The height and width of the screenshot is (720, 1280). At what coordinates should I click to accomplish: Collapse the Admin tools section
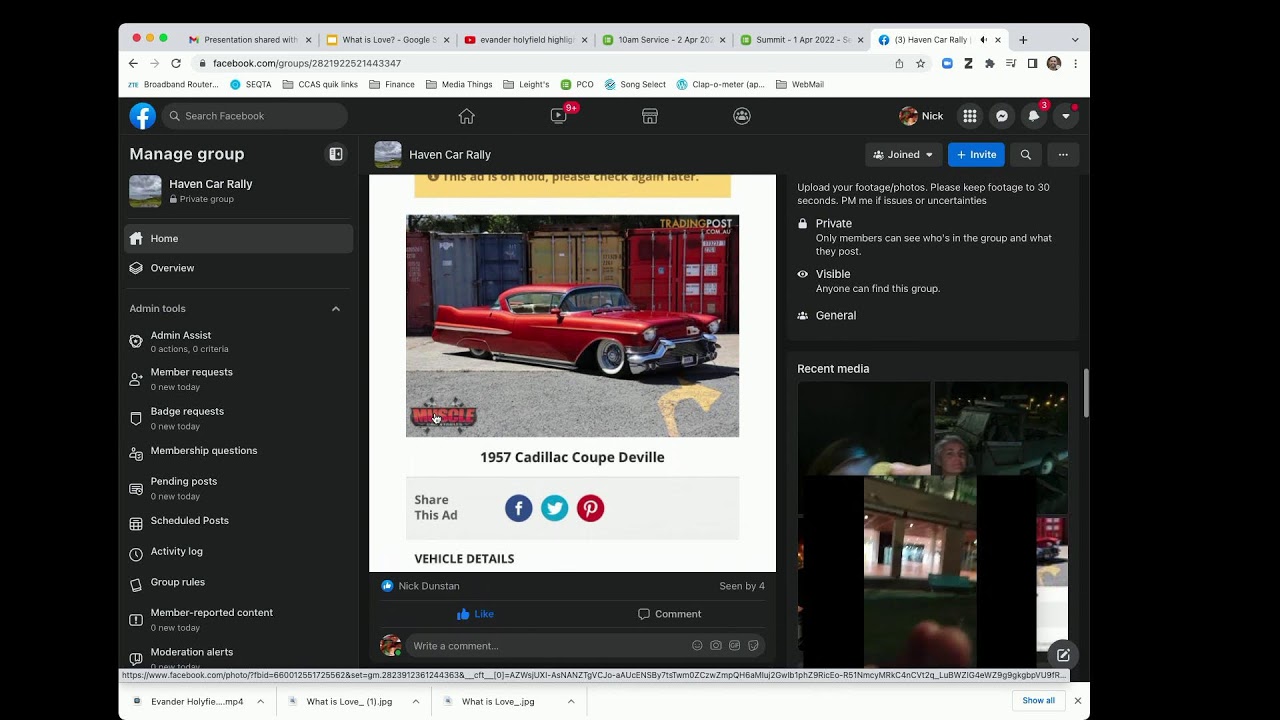coord(336,309)
